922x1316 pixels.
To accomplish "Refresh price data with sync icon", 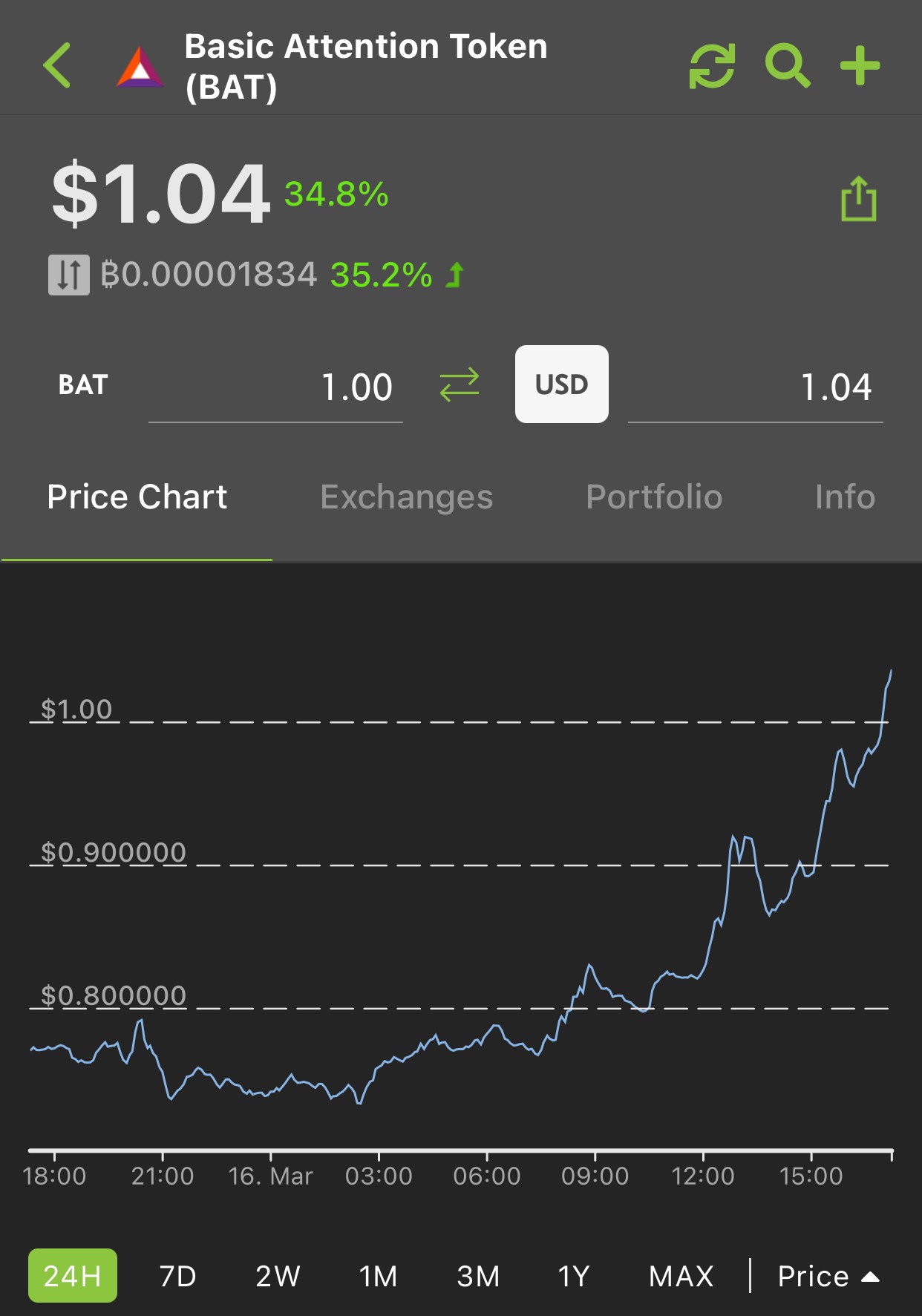I will point(712,66).
